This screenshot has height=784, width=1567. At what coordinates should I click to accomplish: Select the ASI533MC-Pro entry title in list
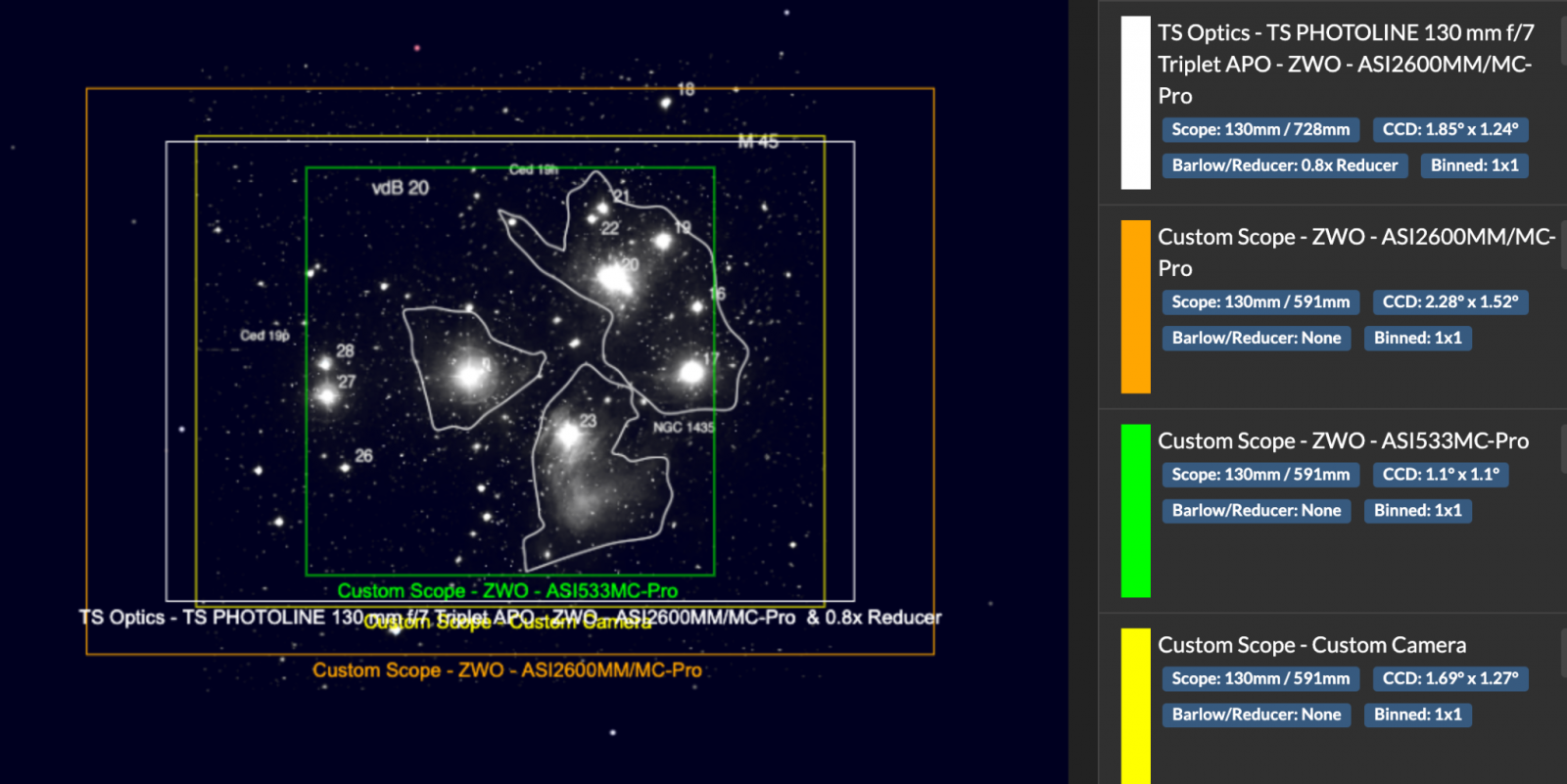click(x=1343, y=441)
